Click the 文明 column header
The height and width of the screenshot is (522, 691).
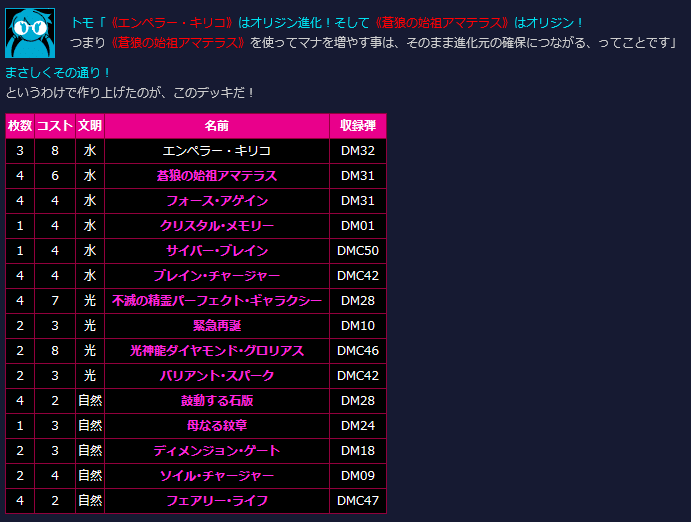pyautogui.click(x=90, y=126)
